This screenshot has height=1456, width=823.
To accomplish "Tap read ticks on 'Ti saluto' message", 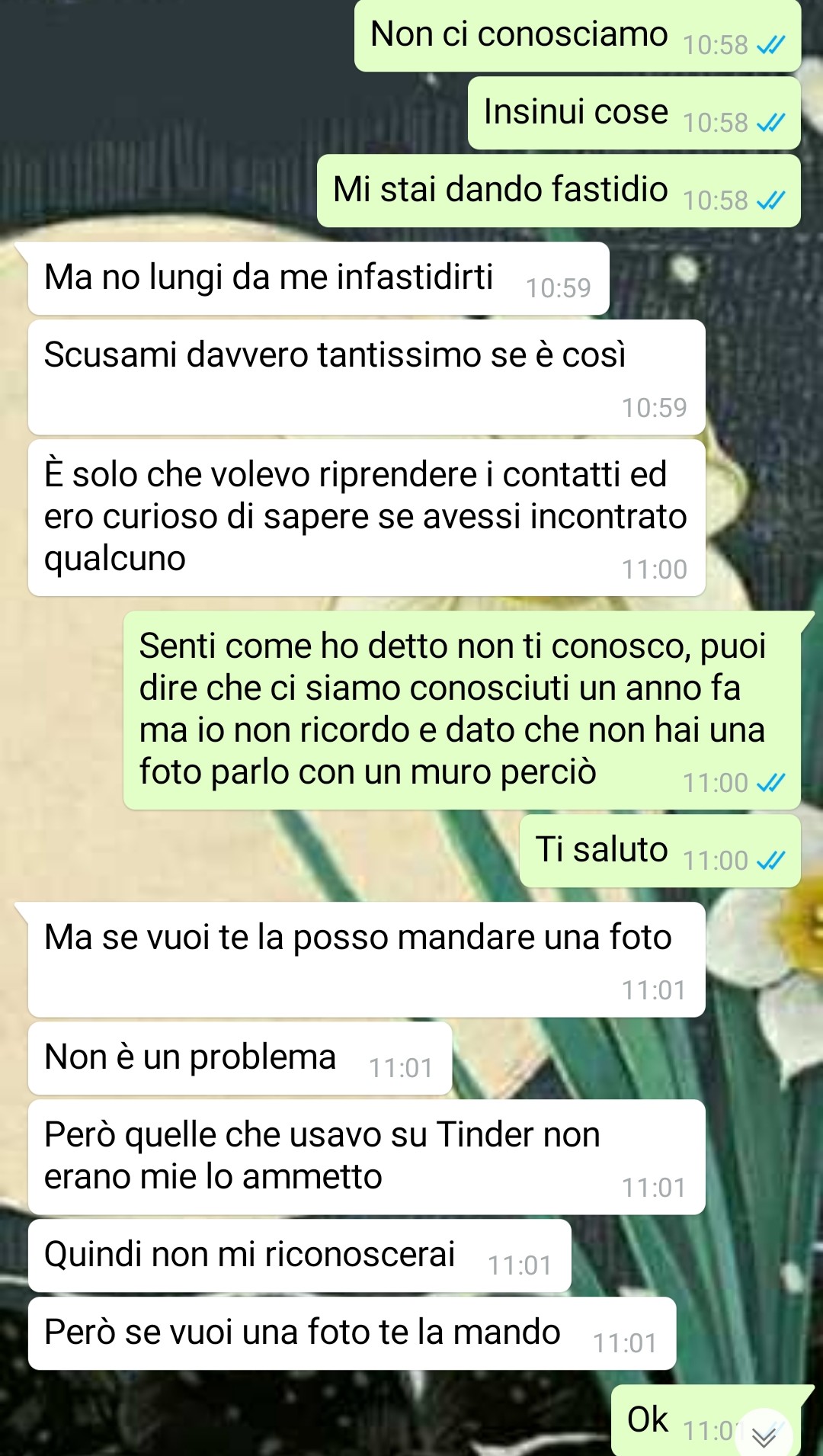I will [770, 861].
